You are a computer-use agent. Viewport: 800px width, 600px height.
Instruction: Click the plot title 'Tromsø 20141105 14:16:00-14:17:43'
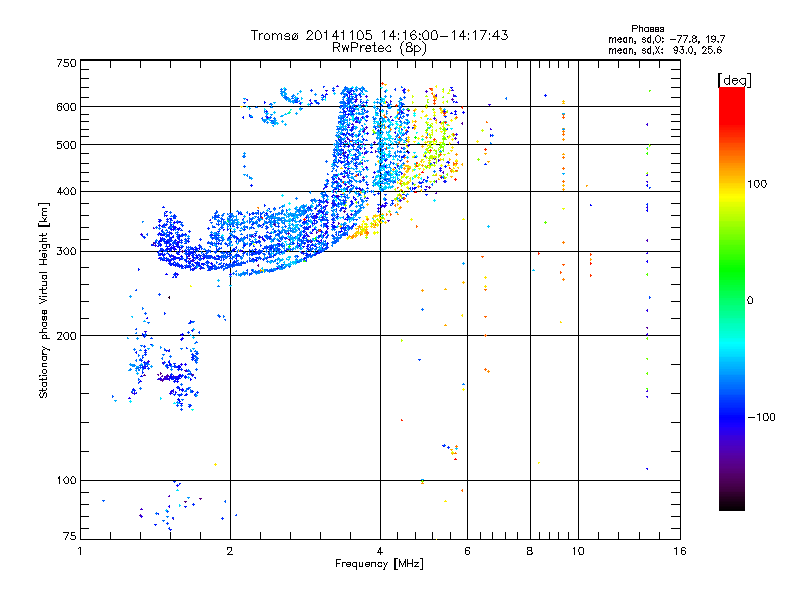tap(379, 35)
